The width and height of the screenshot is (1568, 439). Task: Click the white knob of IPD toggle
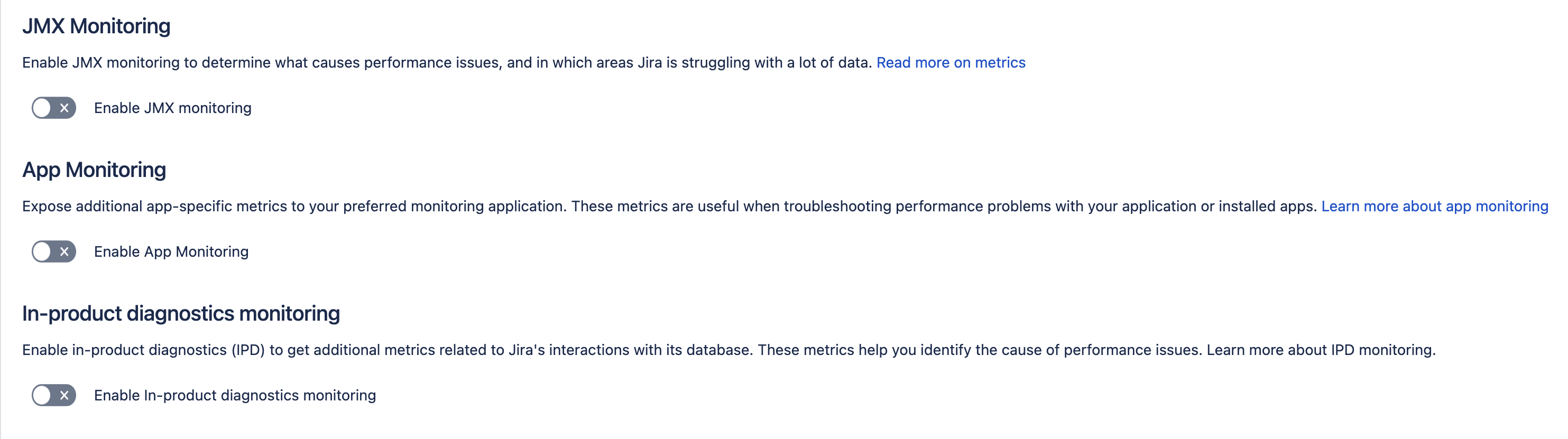pos(42,395)
